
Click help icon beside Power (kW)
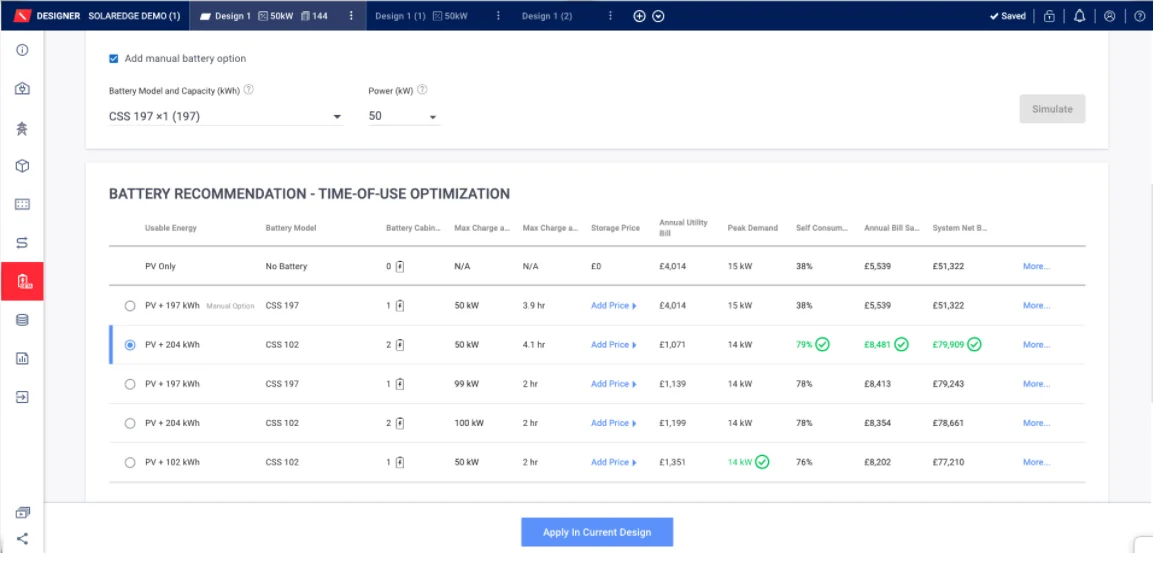click(422, 90)
